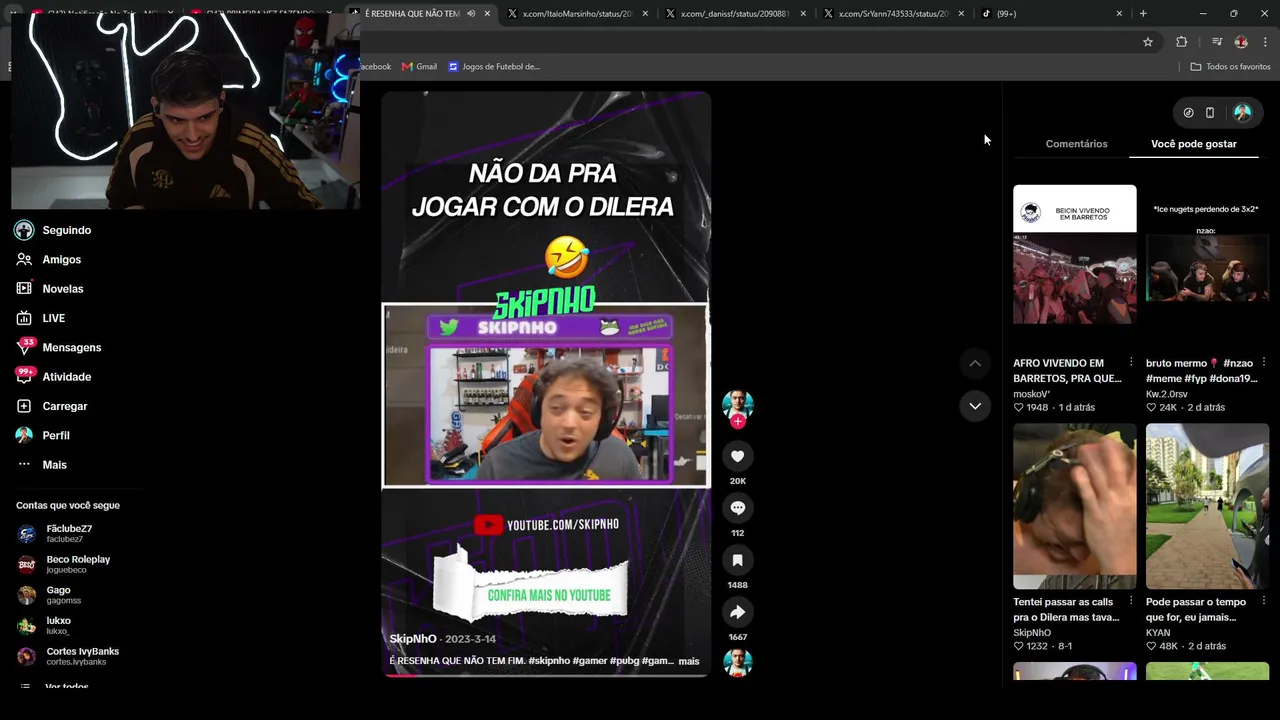Open options for AFRO VIVENDO EM BARRETOS video

click(x=1131, y=362)
